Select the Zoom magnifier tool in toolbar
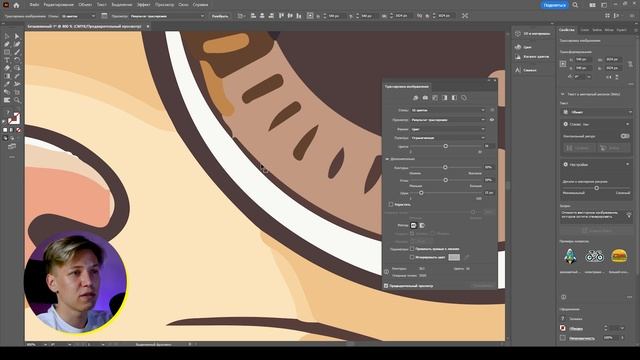 17,100
